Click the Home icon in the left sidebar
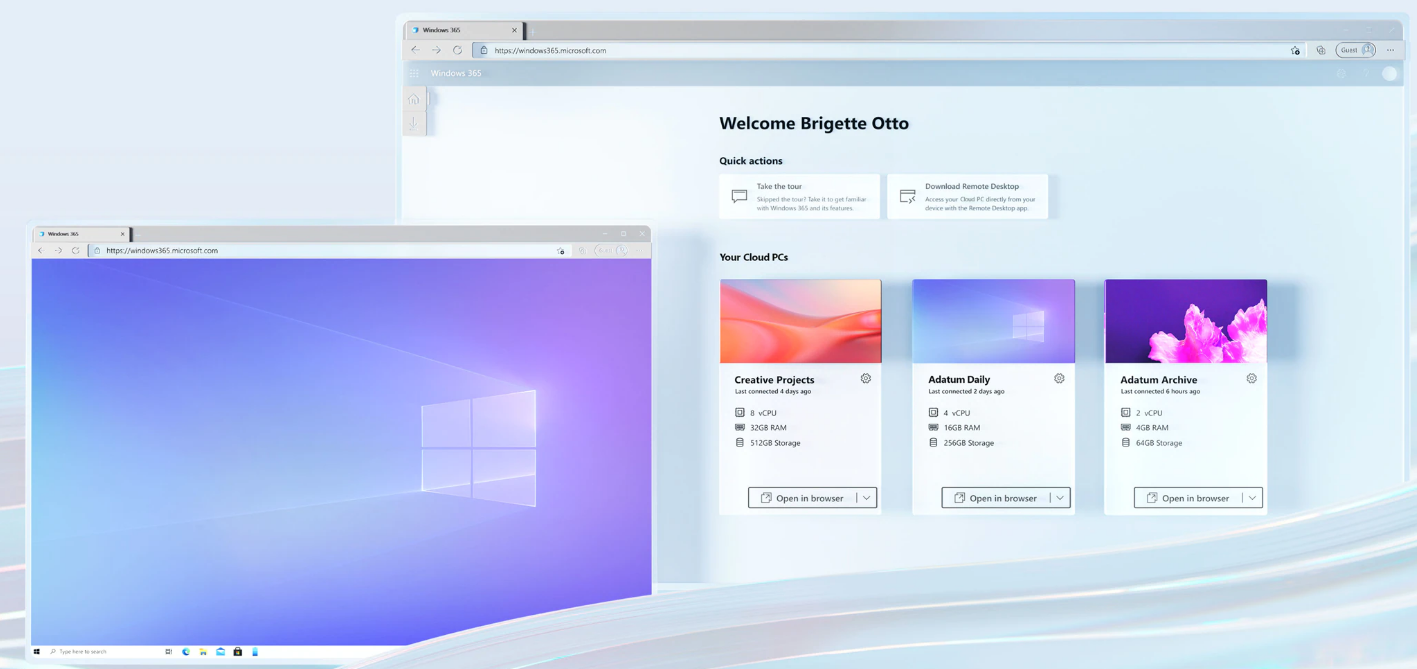This screenshot has height=669, width=1417. point(414,99)
